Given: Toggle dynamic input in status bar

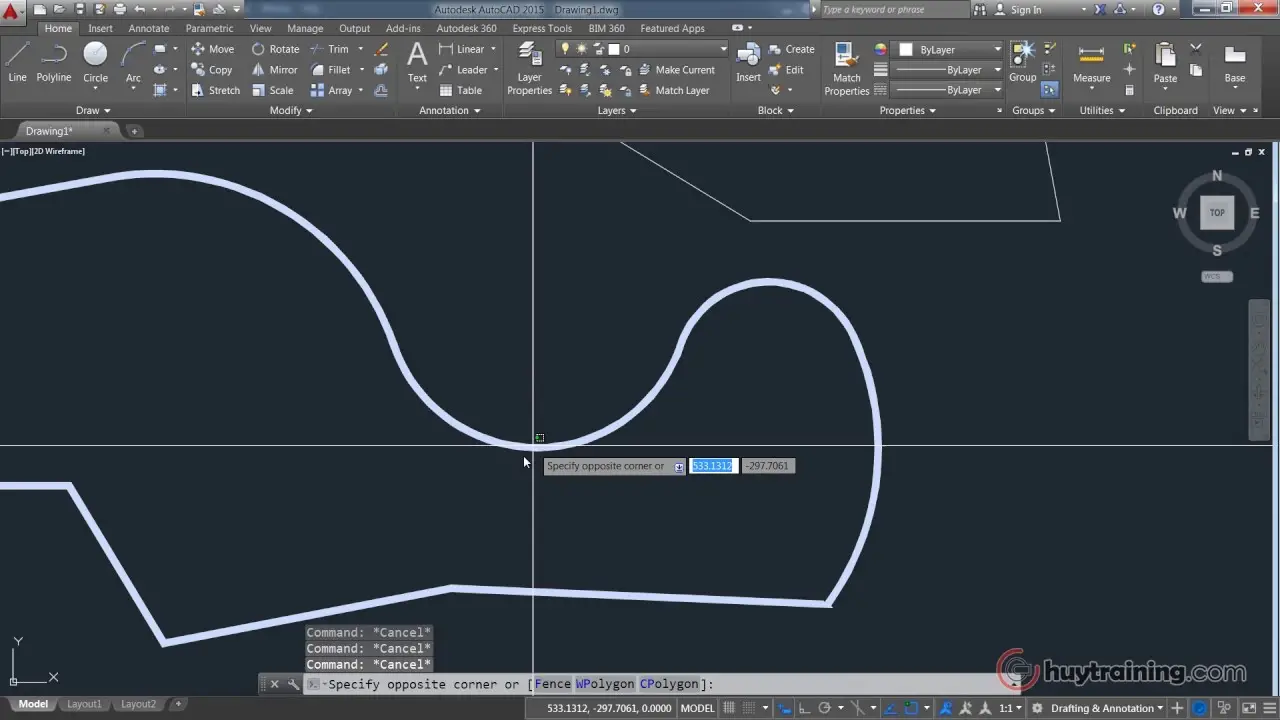Looking at the screenshot, I should (783, 708).
